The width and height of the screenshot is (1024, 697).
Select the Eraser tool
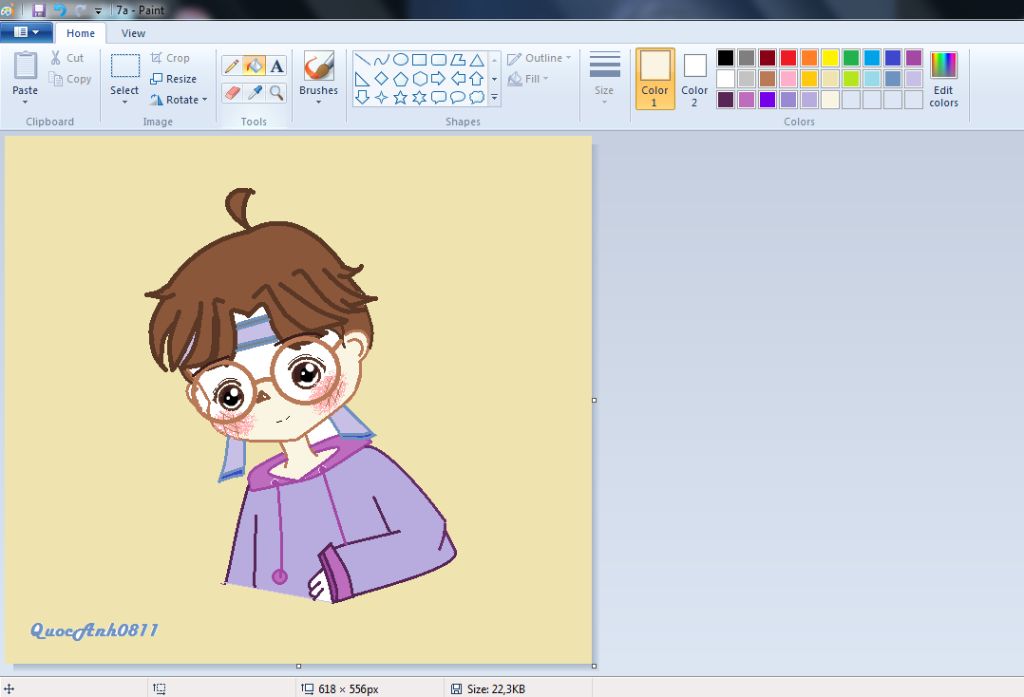click(x=232, y=93)
